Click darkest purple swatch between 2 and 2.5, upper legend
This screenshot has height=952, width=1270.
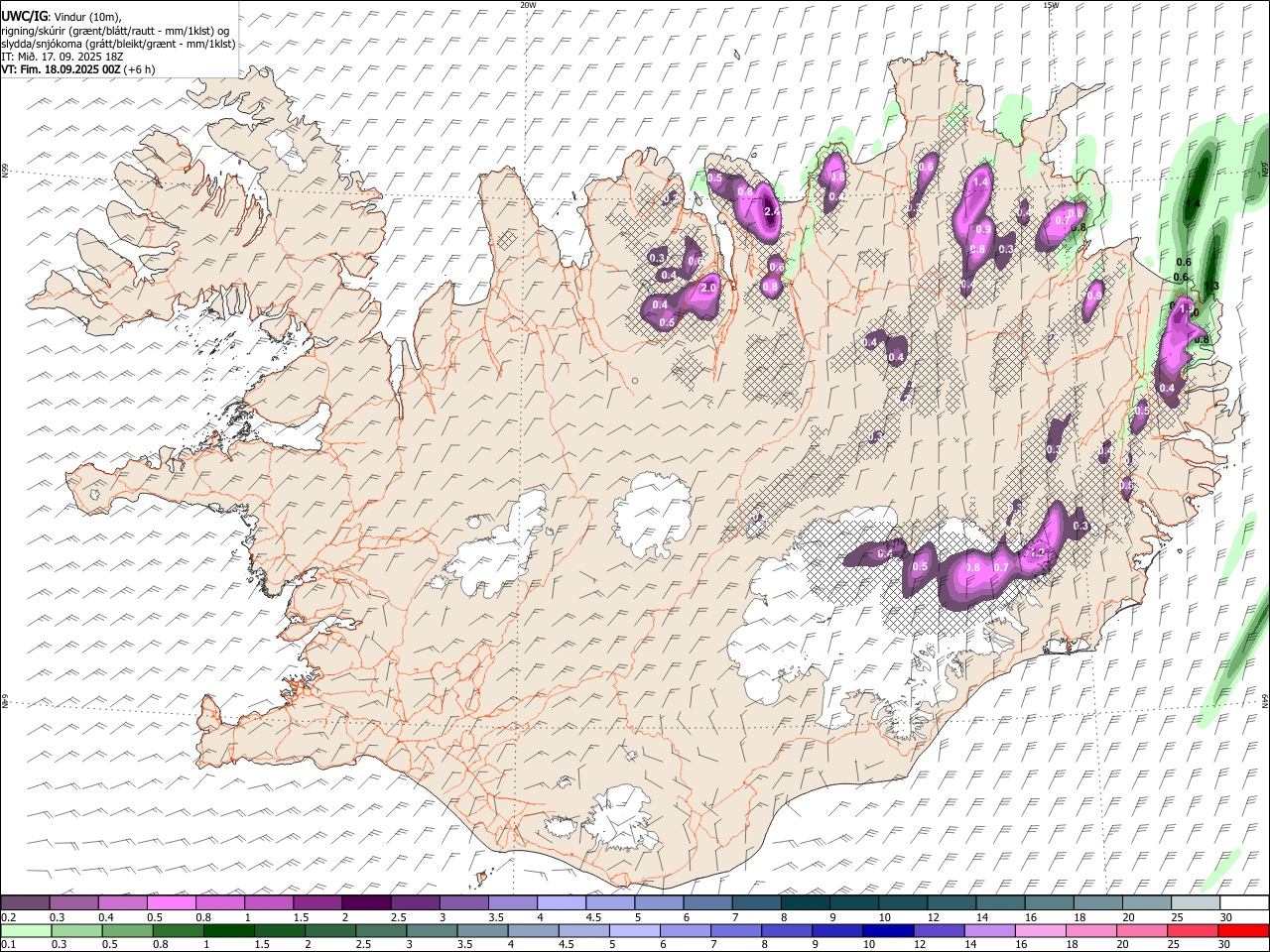pos(365,903)
